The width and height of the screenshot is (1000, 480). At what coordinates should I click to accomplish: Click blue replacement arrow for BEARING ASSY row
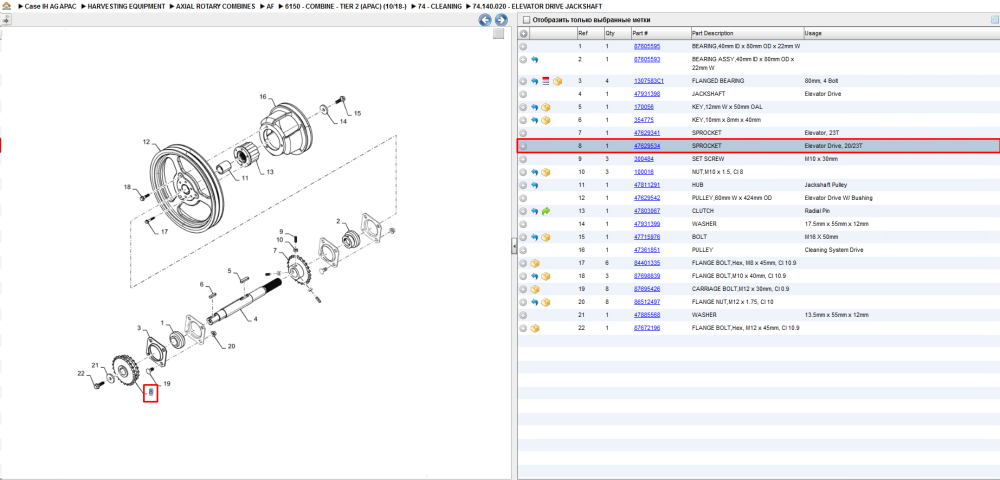(534, 59)
